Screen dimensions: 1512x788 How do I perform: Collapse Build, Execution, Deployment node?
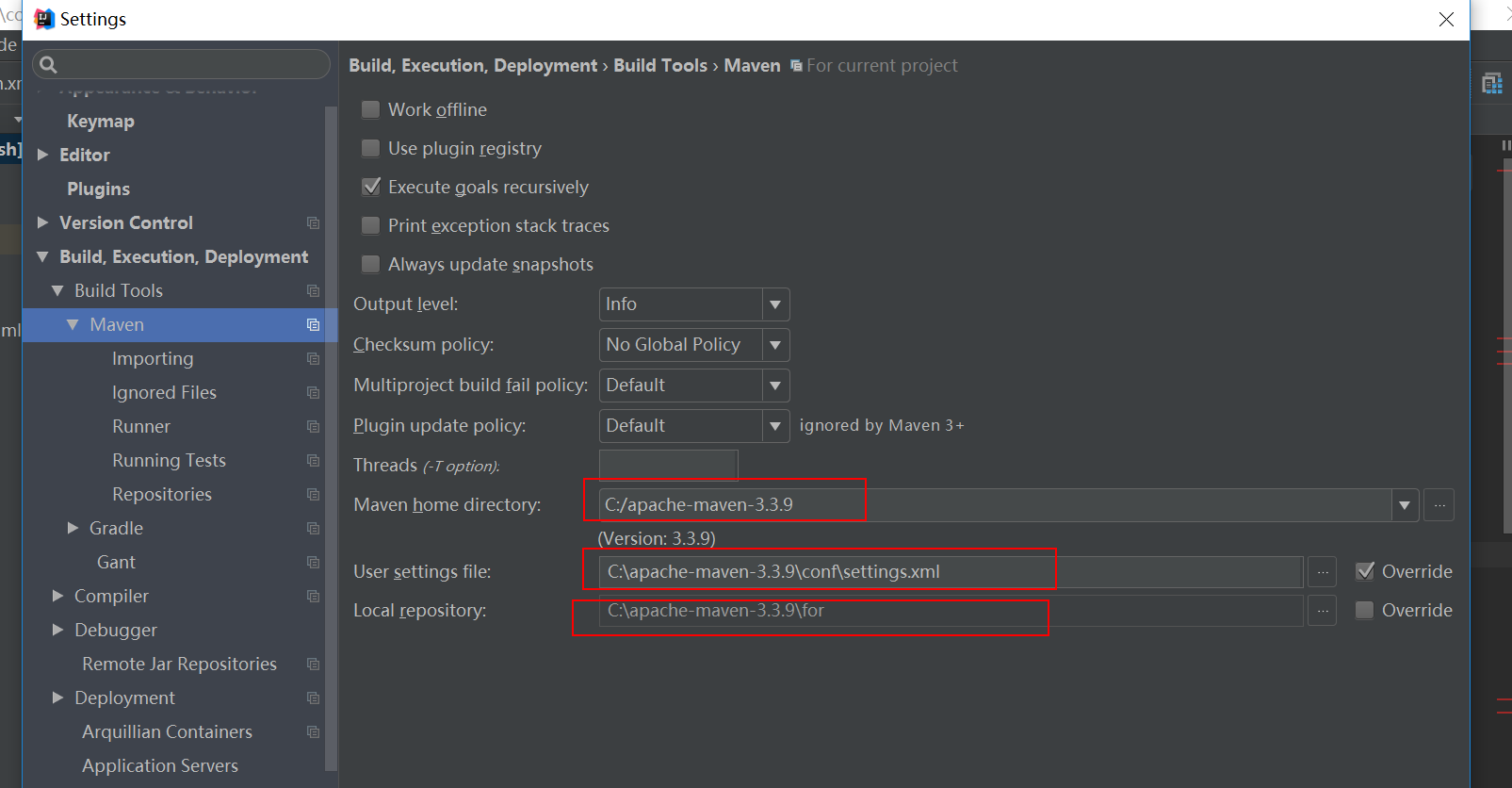pos(42,256)
